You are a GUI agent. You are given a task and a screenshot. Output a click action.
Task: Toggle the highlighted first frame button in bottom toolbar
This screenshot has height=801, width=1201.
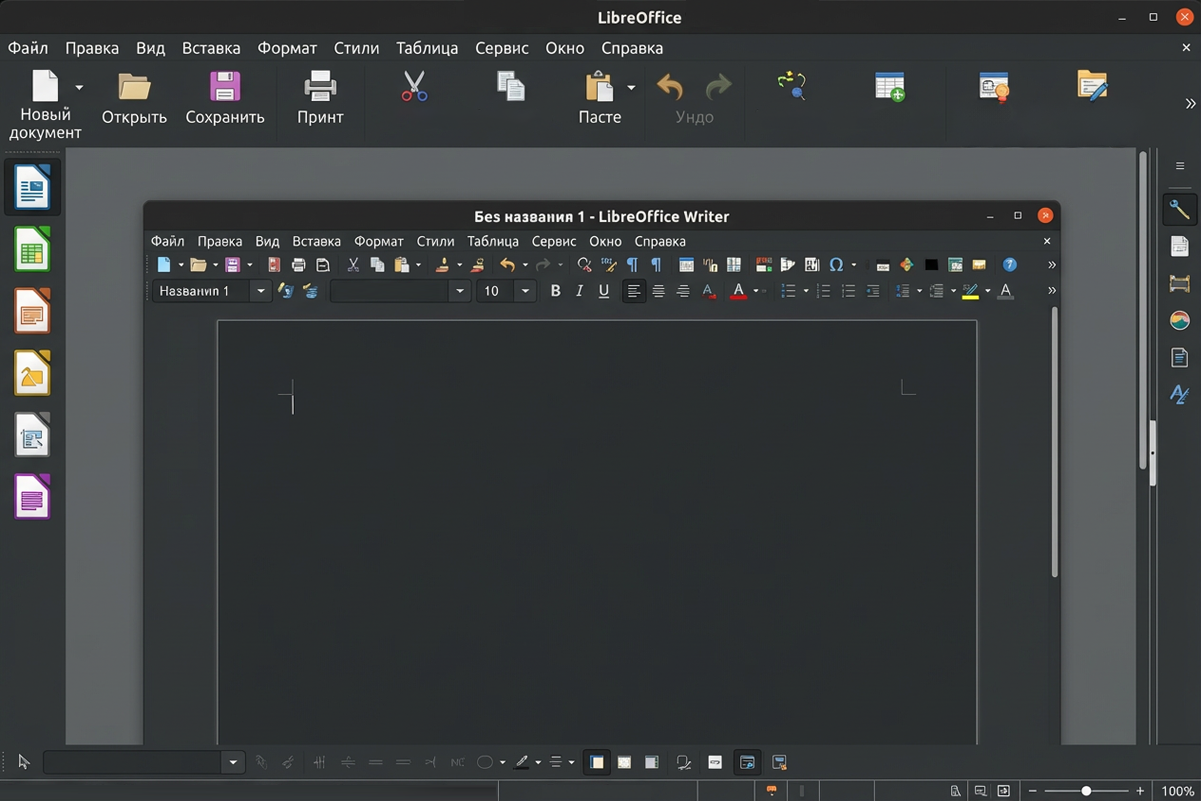(x=596, y=762)
